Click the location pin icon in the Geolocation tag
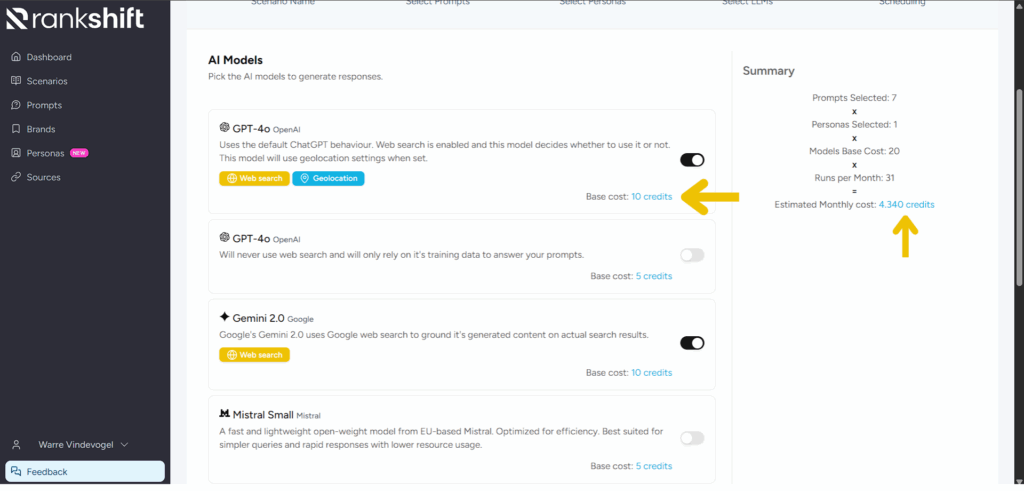Image resolution: width=1024 pixels, height=491 pixels. pos(304,178)
